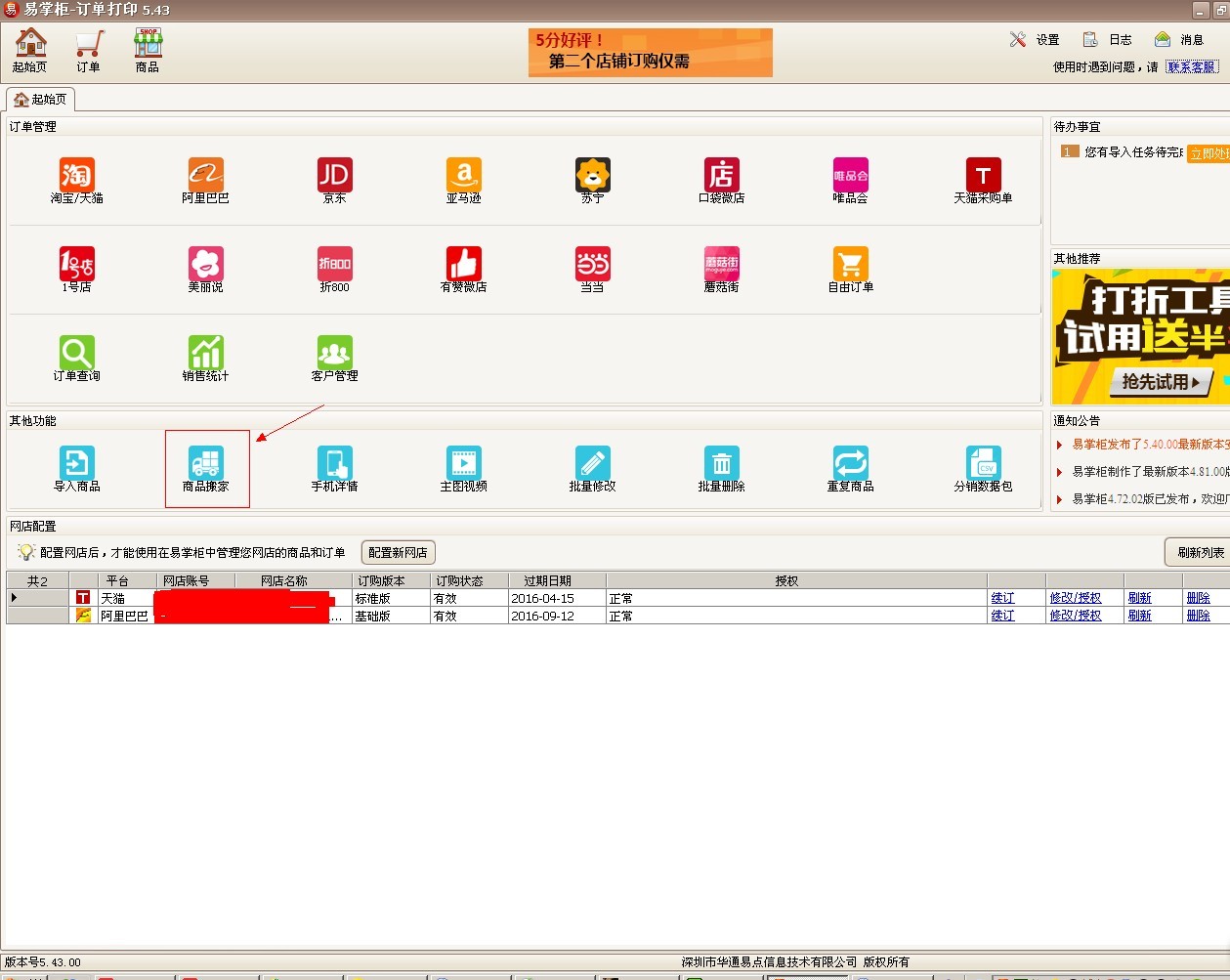The height and width of the screenshot is (980, 1230).
Task: Open the 起始页 home toolbar icon
Action: [x=30, y=50]
